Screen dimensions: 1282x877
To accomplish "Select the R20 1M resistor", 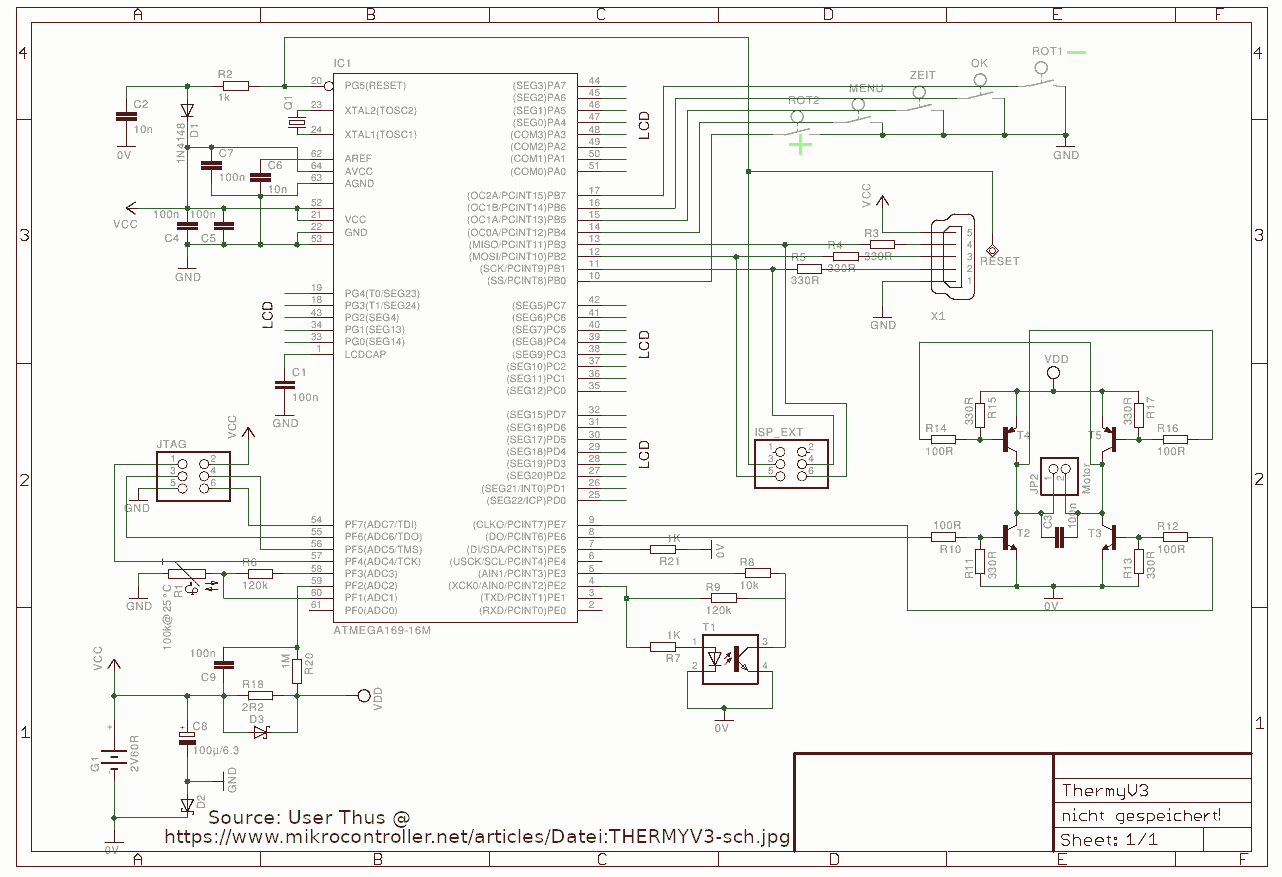I will 297,670.
